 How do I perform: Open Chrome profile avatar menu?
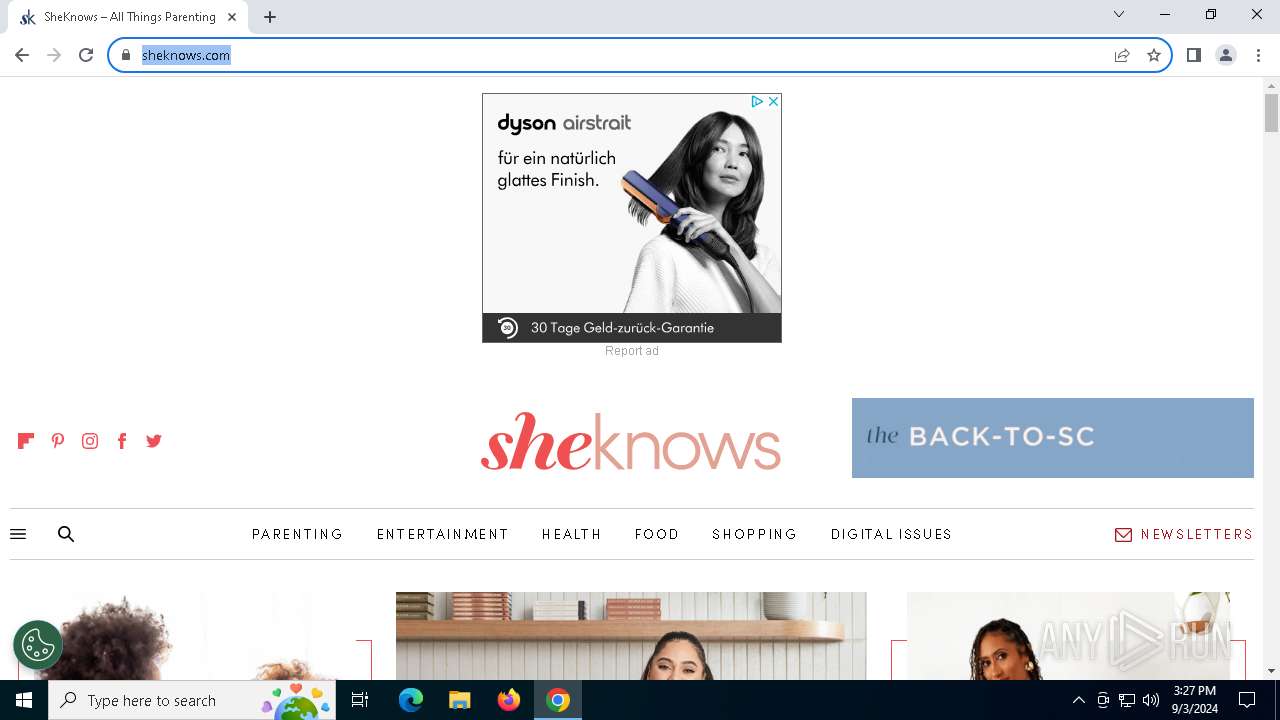(1226, 55)
